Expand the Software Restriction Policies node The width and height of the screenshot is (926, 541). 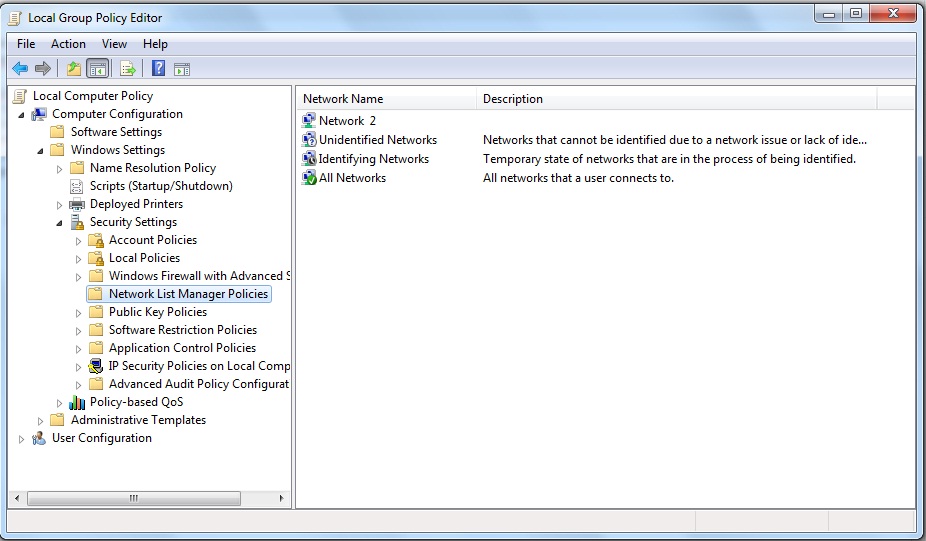78,331
